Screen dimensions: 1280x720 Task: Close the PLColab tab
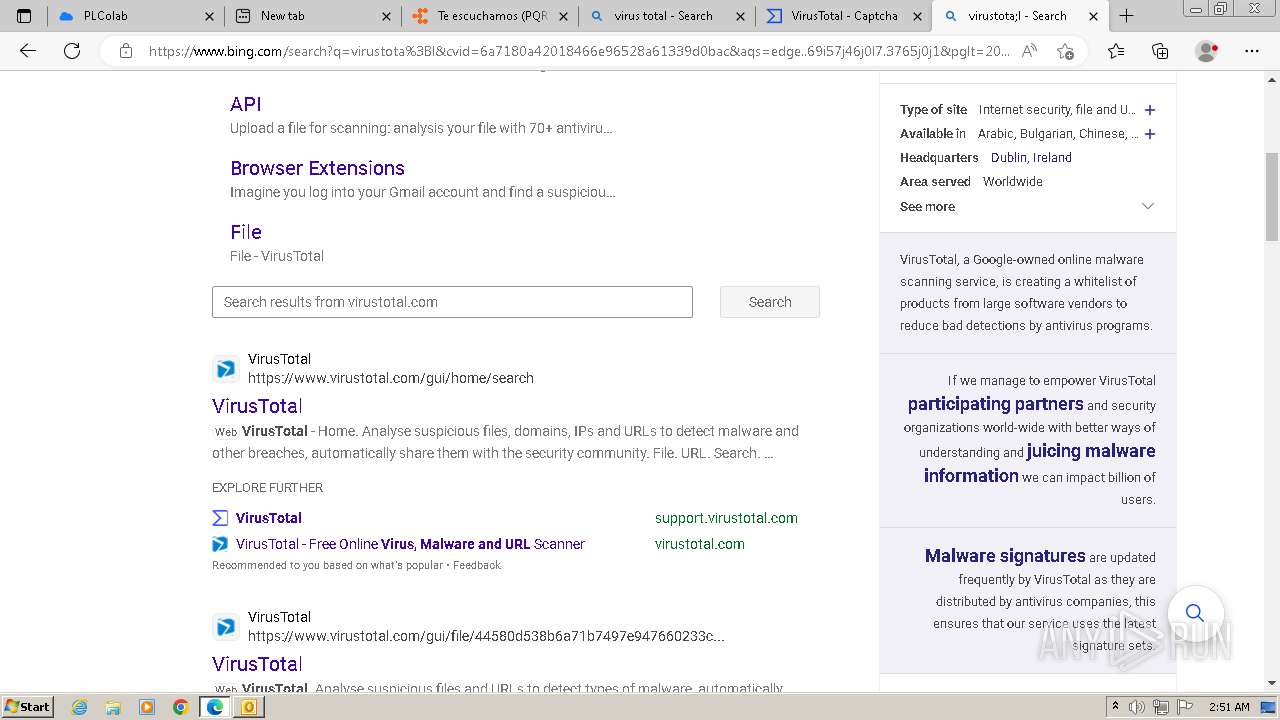point(209,16)
